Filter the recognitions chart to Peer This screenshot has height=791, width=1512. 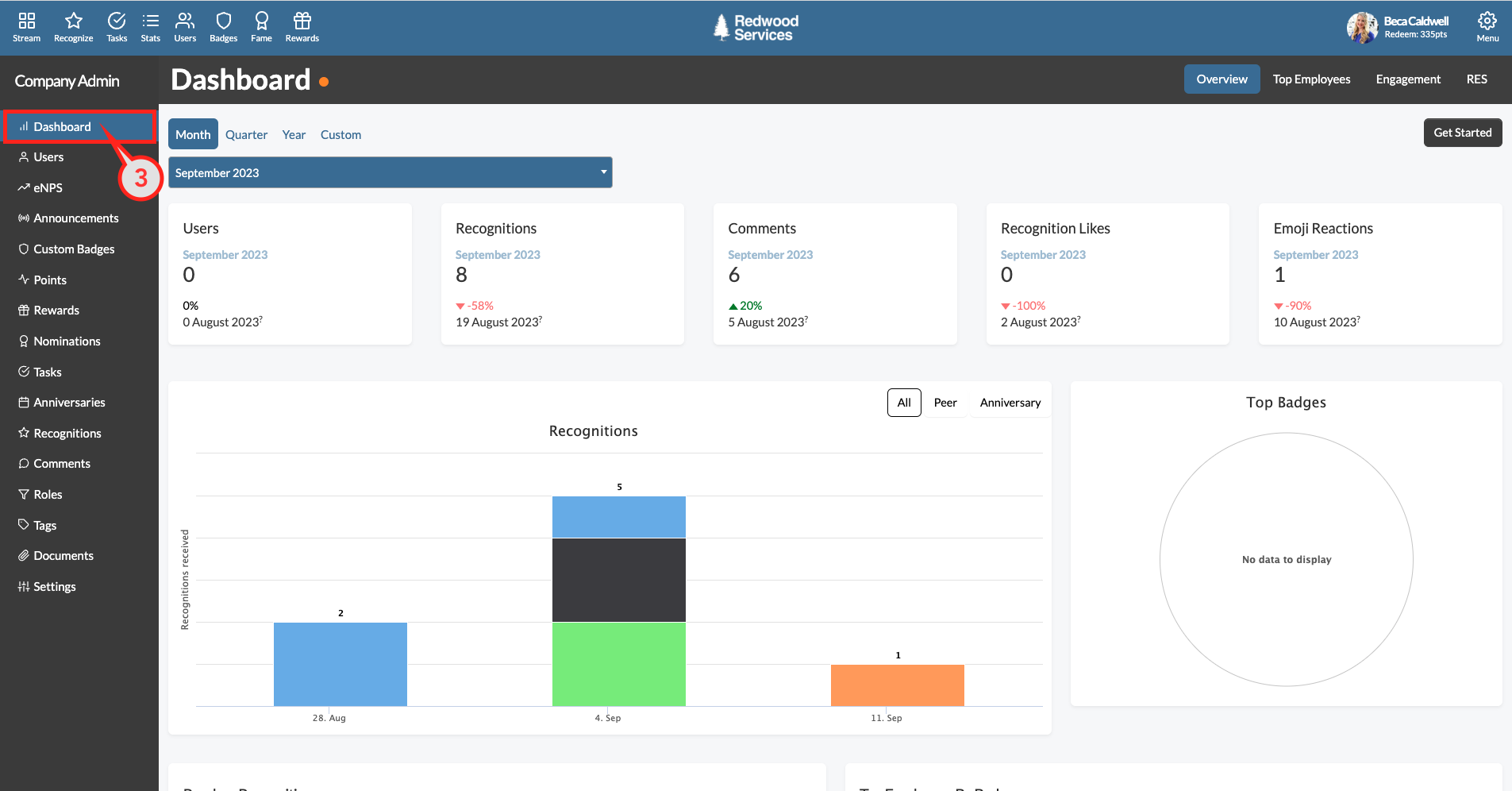[x=945, y=403]
